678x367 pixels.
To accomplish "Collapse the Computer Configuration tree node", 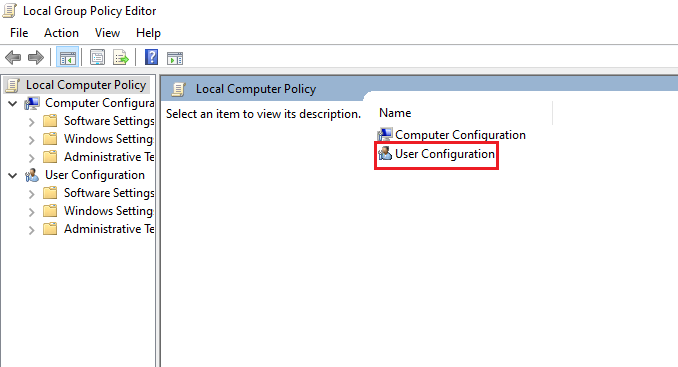I will coord(13,103).
